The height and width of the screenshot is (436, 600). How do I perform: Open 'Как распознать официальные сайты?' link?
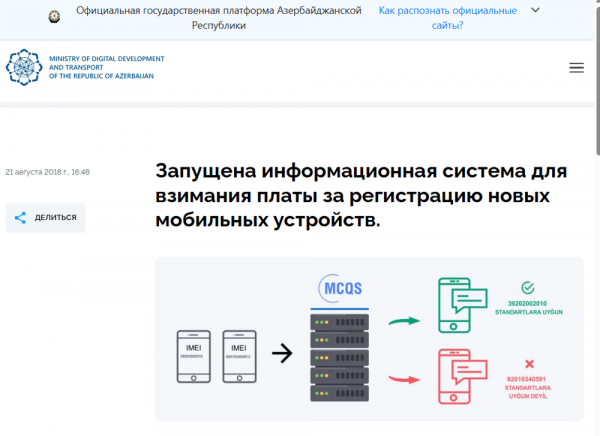(x=447, y=18)
